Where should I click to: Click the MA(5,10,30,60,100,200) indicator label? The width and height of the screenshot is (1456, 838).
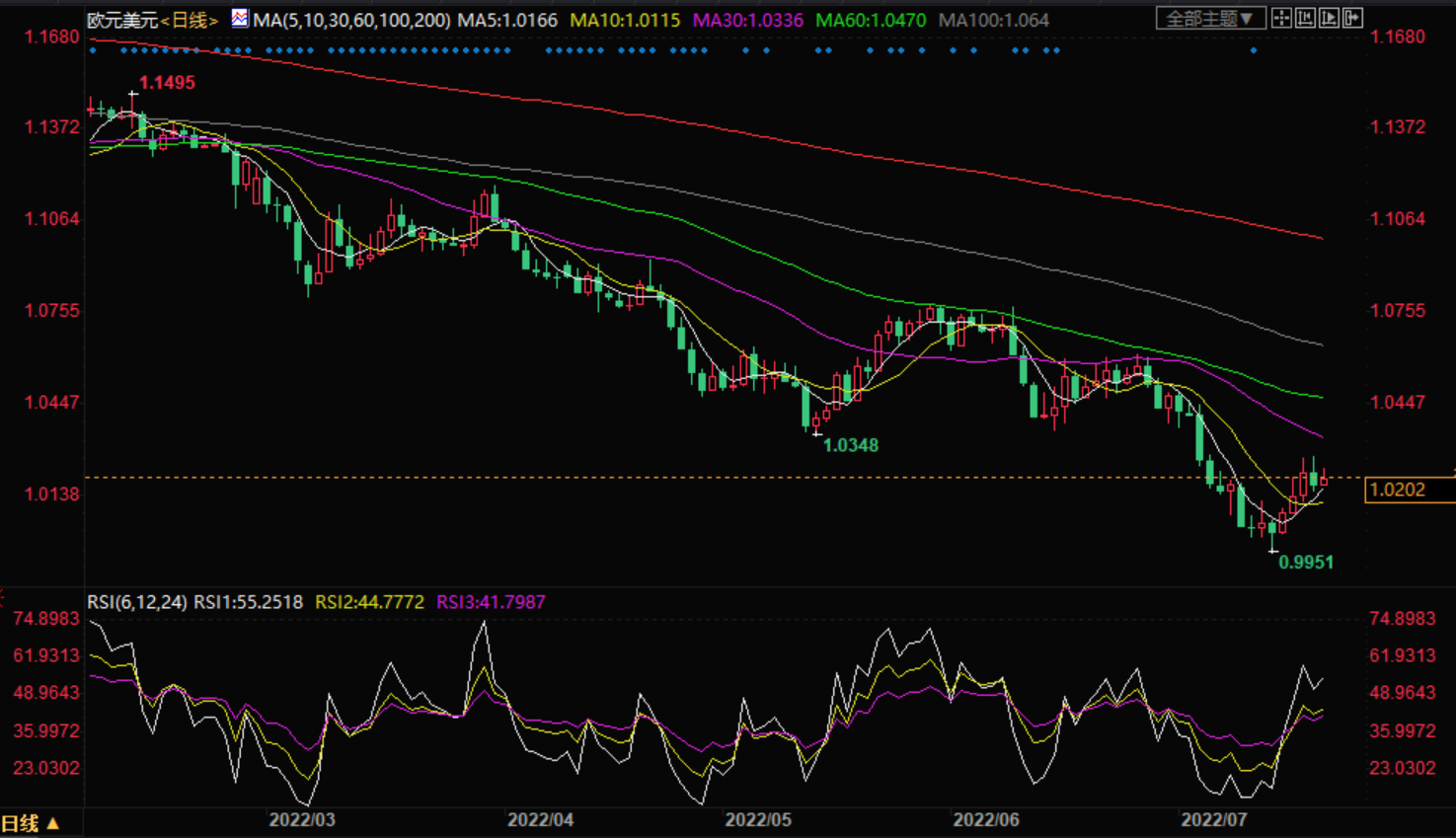point(351,20)
